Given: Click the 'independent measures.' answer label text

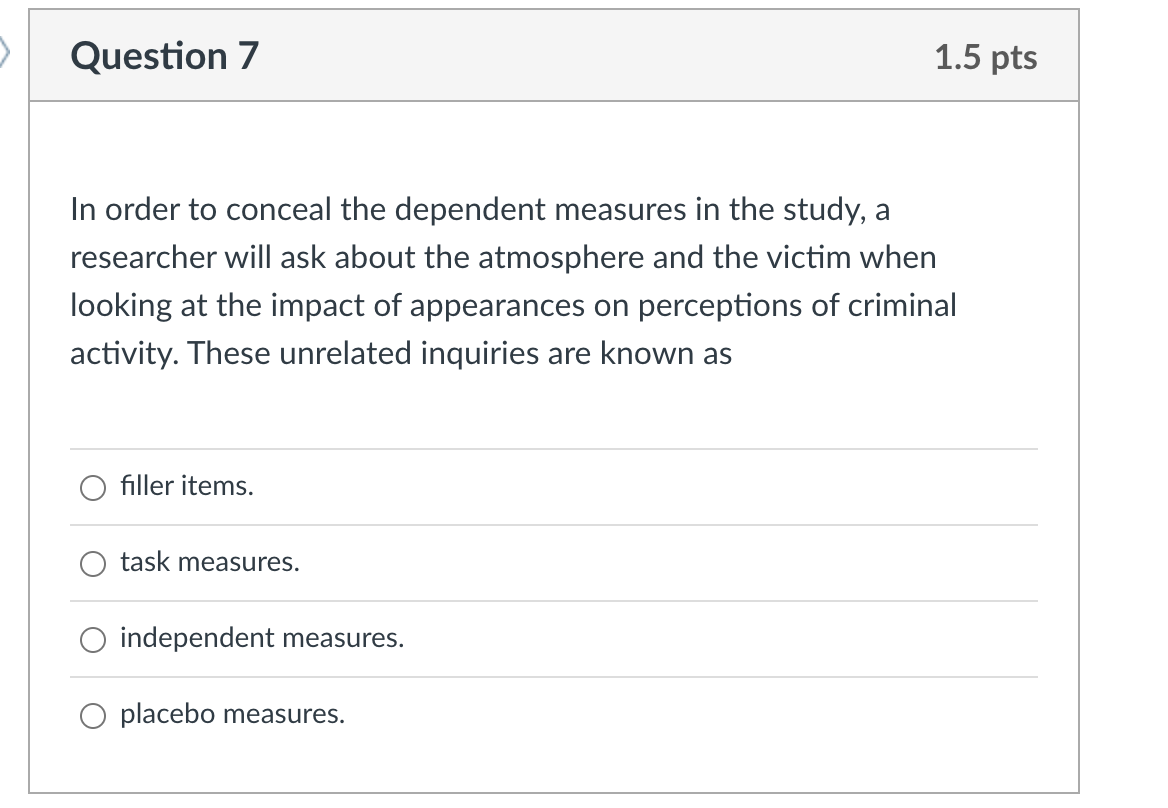Looking at the screenshot, I should click(x=262, y=638).
